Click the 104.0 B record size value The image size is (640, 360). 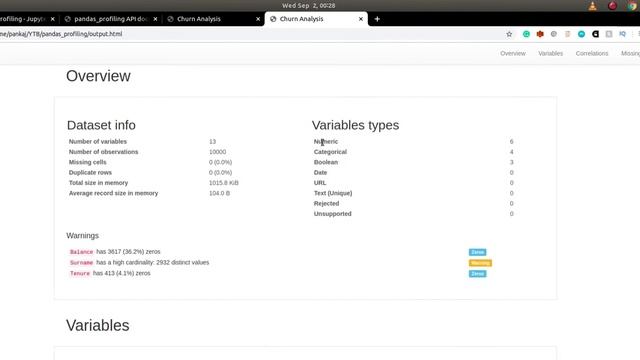tap(219, 193)
